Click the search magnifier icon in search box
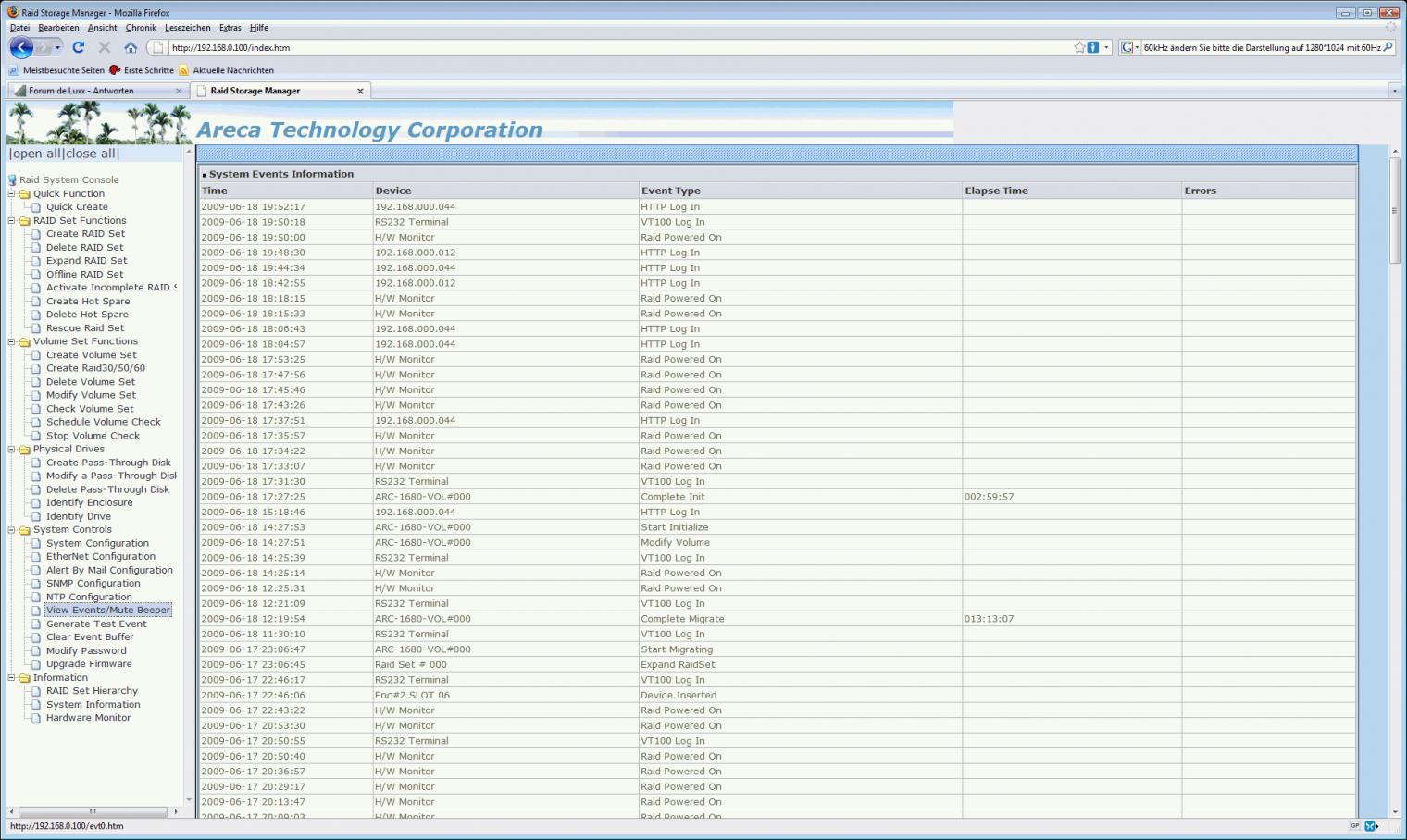This screenshot has height=840, width=1407. pos(1388,47)
